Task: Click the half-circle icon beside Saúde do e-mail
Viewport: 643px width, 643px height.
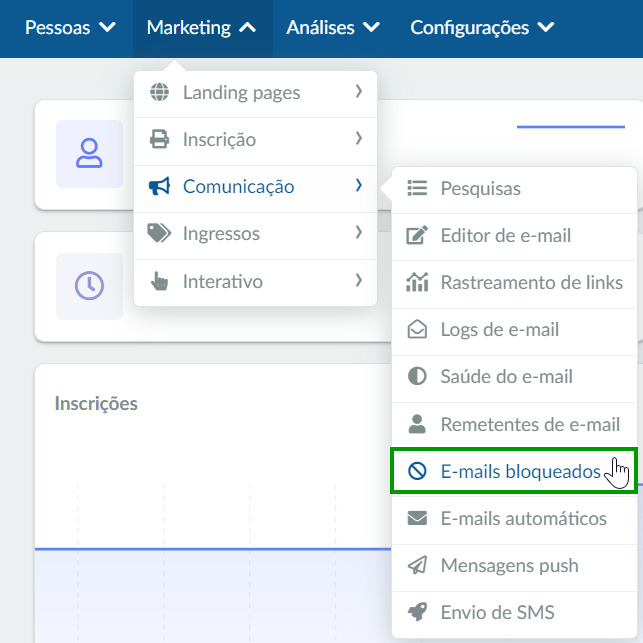Action: [417, 376]
